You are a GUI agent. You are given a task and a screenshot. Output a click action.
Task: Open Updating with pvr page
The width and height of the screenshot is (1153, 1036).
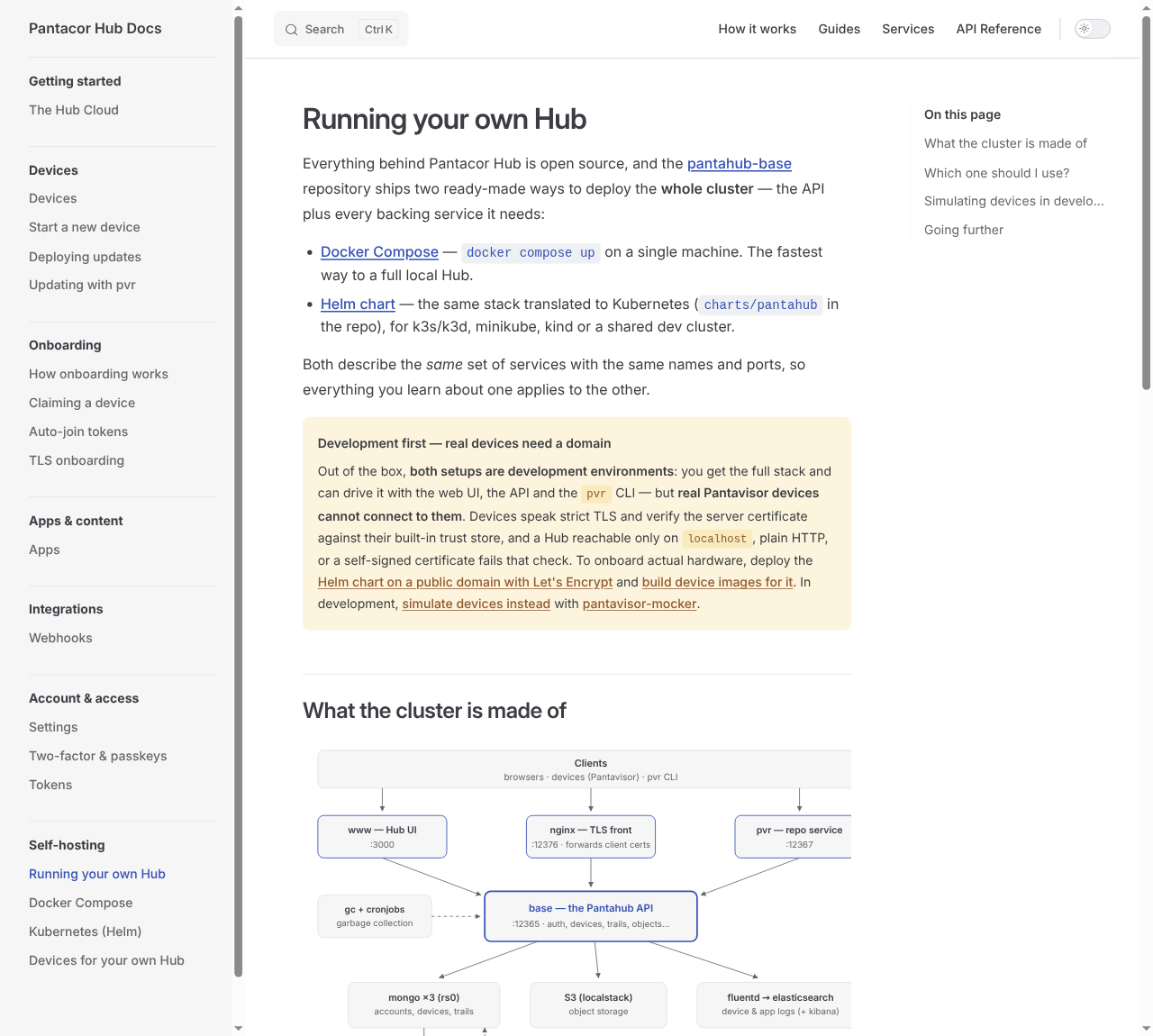pyautogui.click(x=82, y=285)
